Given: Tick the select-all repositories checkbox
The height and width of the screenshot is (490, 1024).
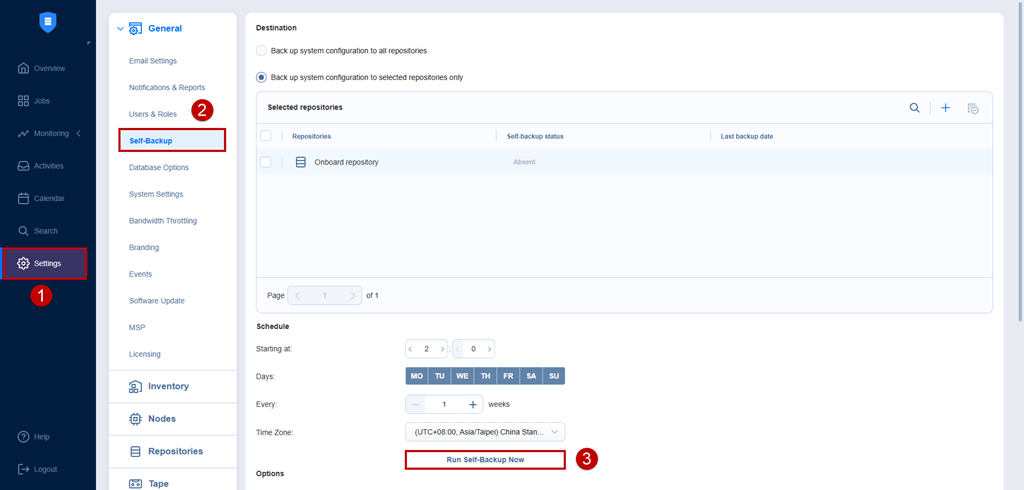Looking at the screenshot, I should tap(266, 136).
